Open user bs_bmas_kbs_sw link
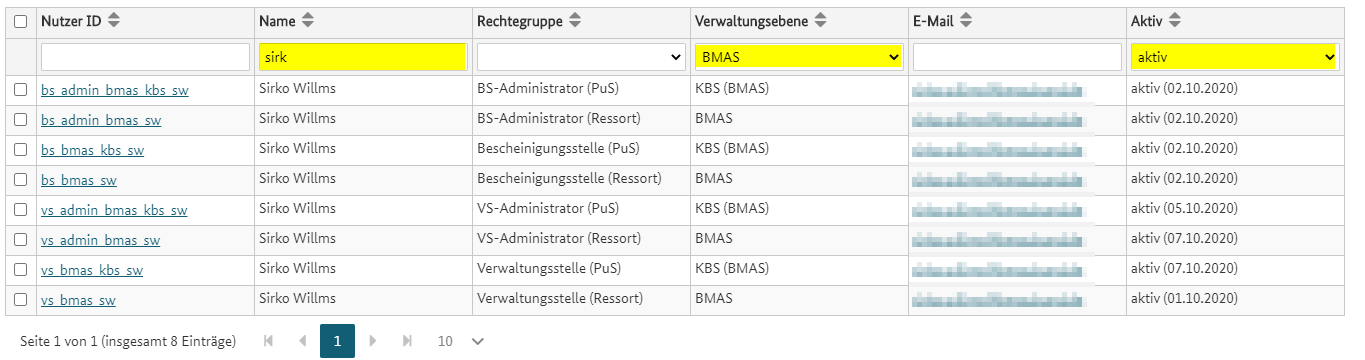The height and width of the screenshot is (360, 1365). (92, 151)
